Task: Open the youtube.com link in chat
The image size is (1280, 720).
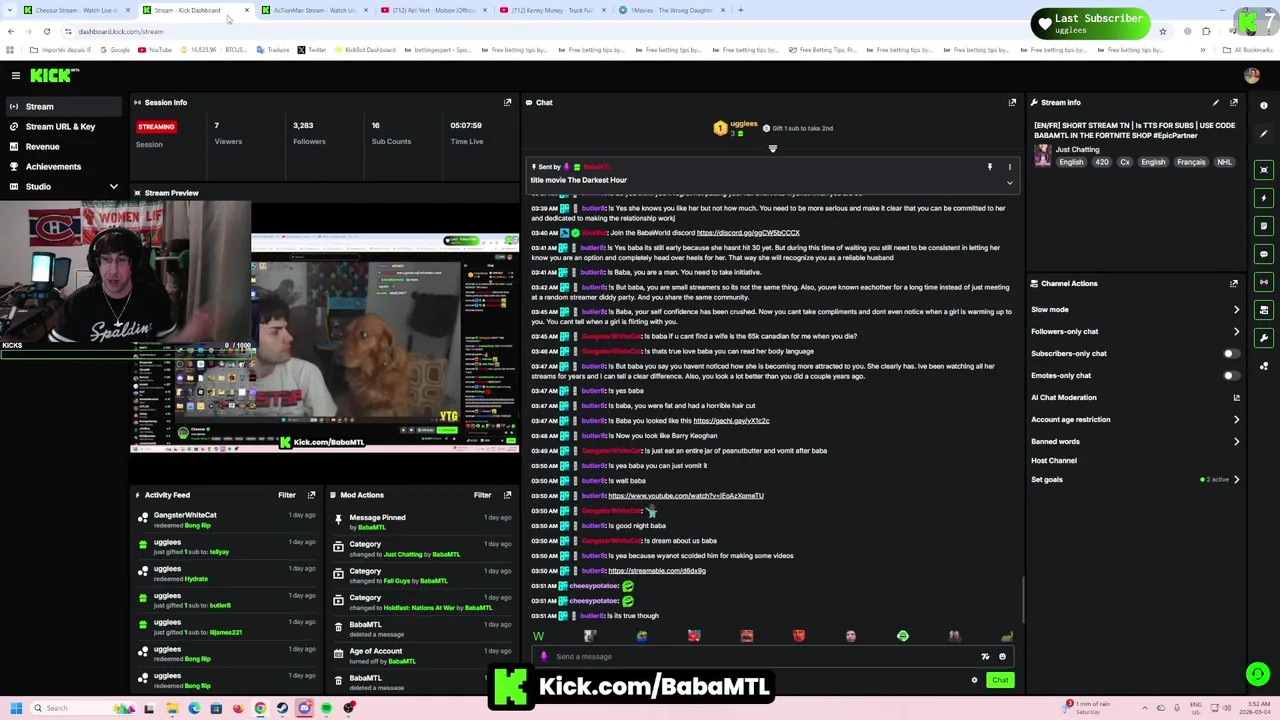Action: (686, 496)
